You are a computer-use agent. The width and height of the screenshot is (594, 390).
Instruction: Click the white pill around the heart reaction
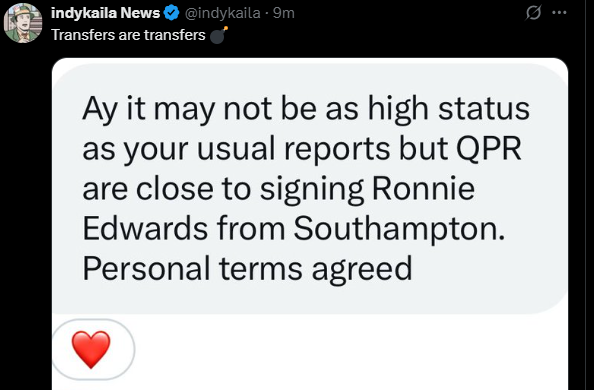pyautogui.click(x=93, y=349)
